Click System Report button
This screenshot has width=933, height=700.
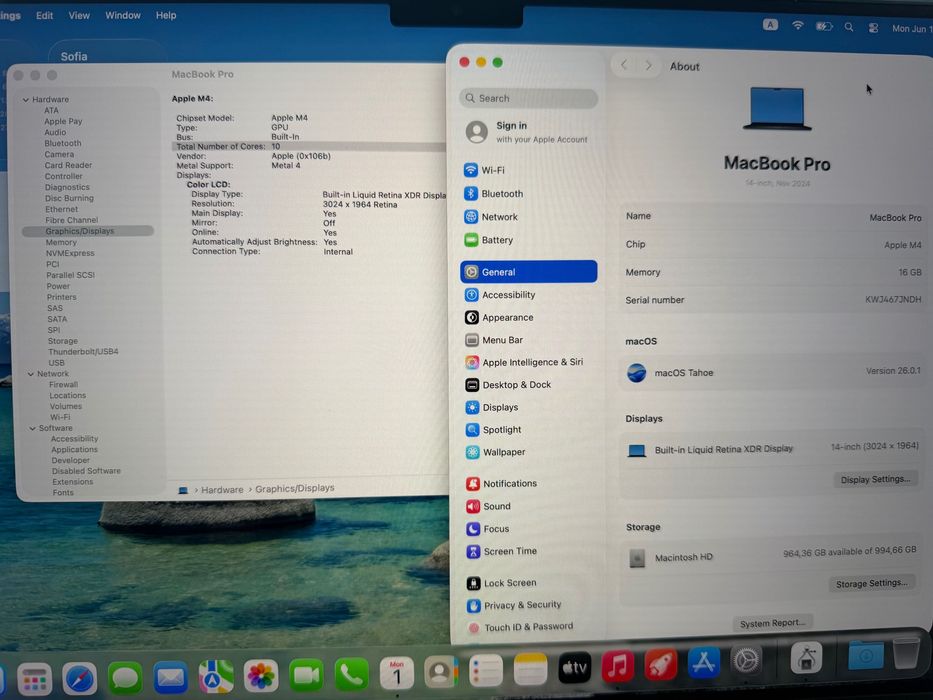pyautogui.click(x=772, y=623)
